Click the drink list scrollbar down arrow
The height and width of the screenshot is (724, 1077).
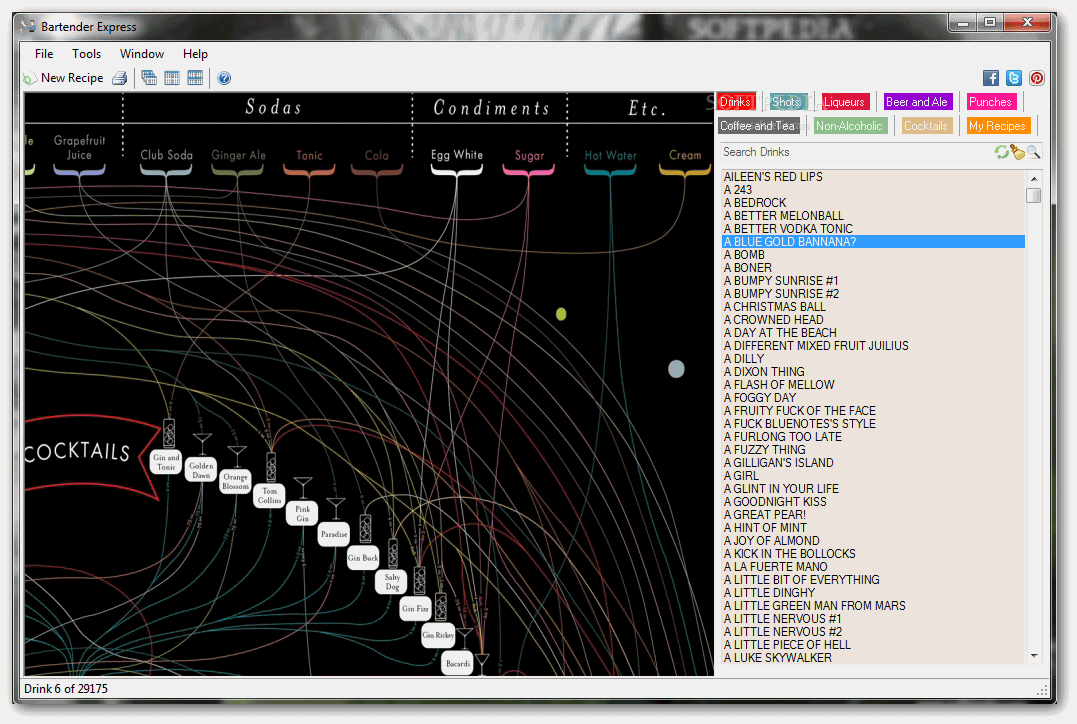pyautogui.click(x=1033, y=656)
